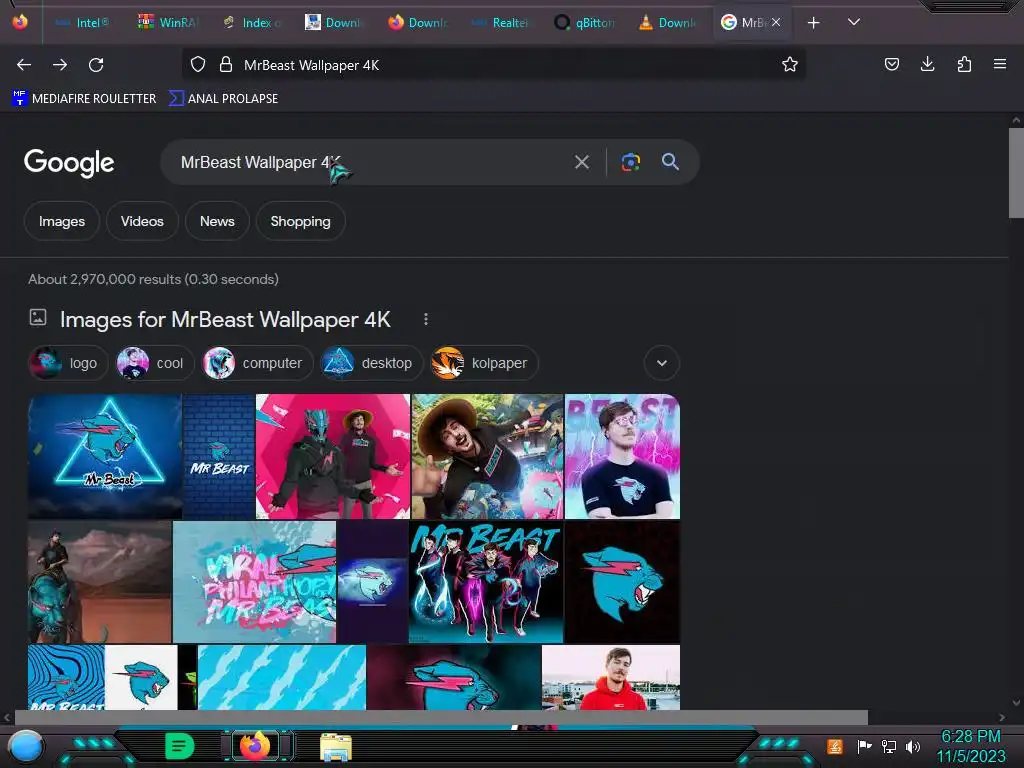Open the taskbar clock and date

[x=971, y=746]
